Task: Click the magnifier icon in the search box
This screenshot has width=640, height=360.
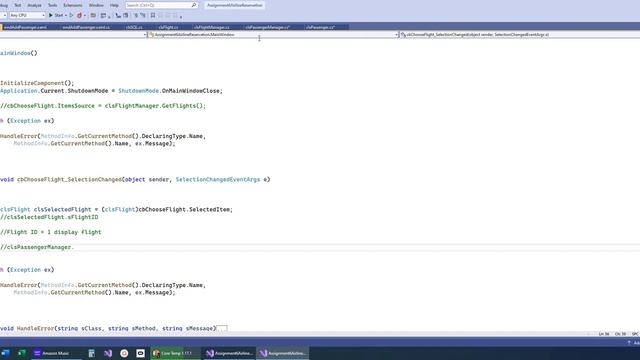Action: tap(194, 5)
